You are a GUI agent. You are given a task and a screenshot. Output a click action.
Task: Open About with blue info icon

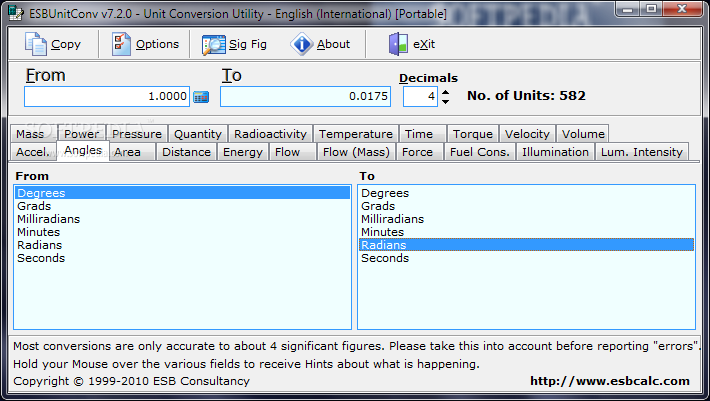tap(302, 44)
